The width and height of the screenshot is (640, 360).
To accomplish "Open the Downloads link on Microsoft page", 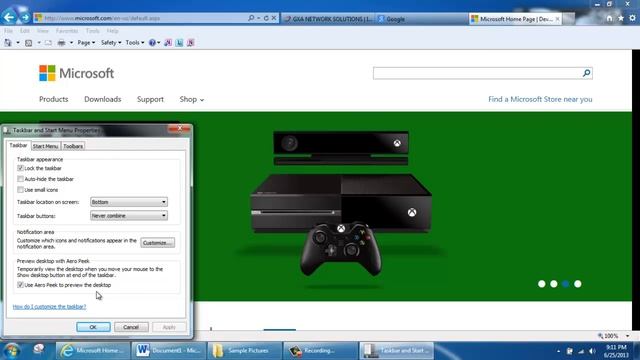I will tap(102, 99).
